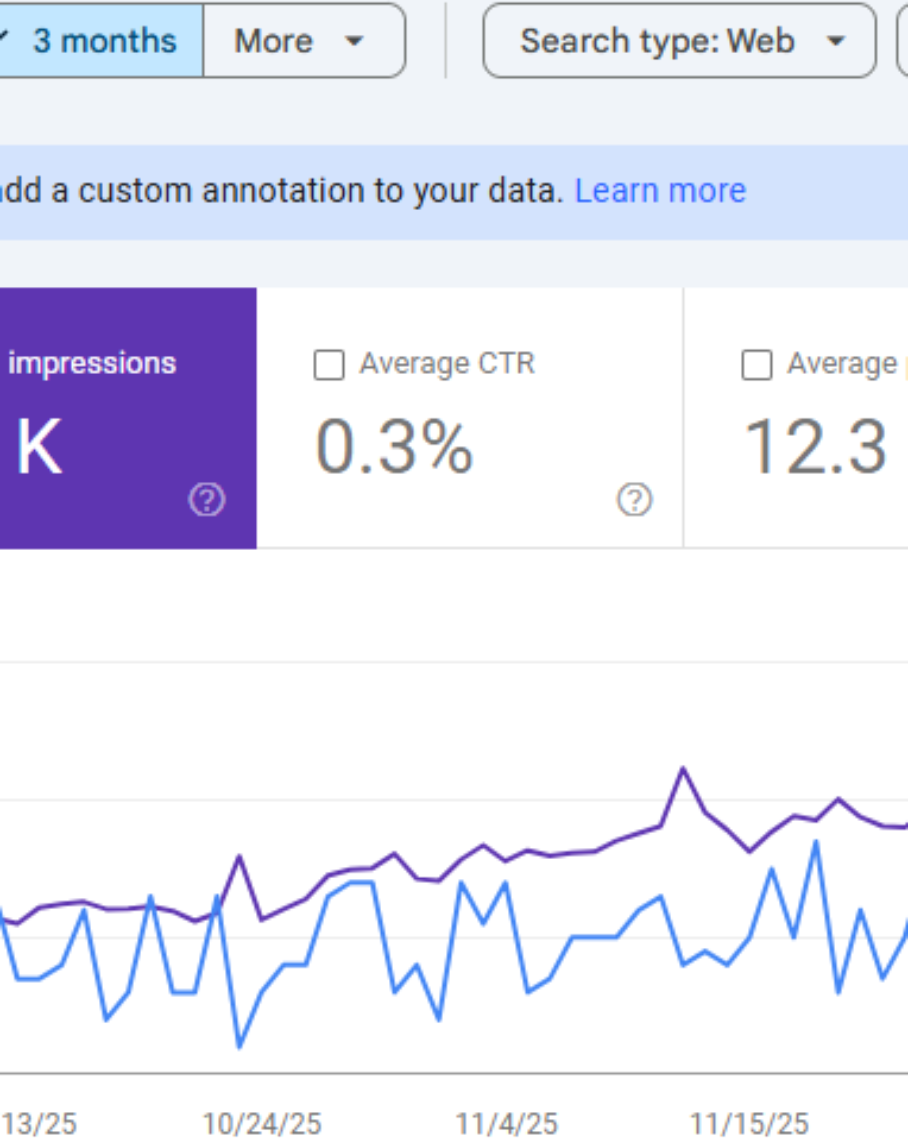
Task: Follow the Learn more link
Action: [660, 190]
